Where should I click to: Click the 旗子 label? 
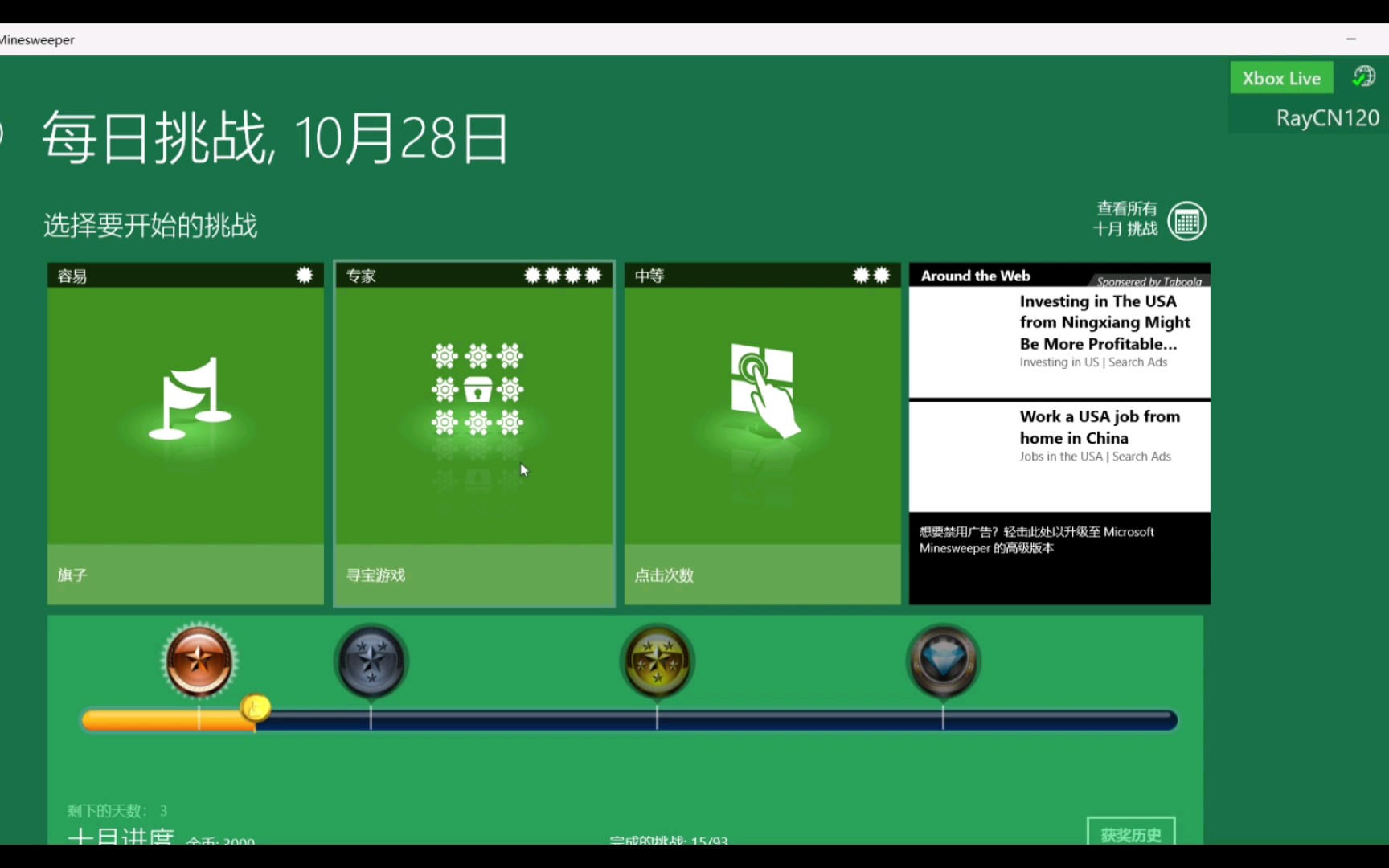[72, 575]
